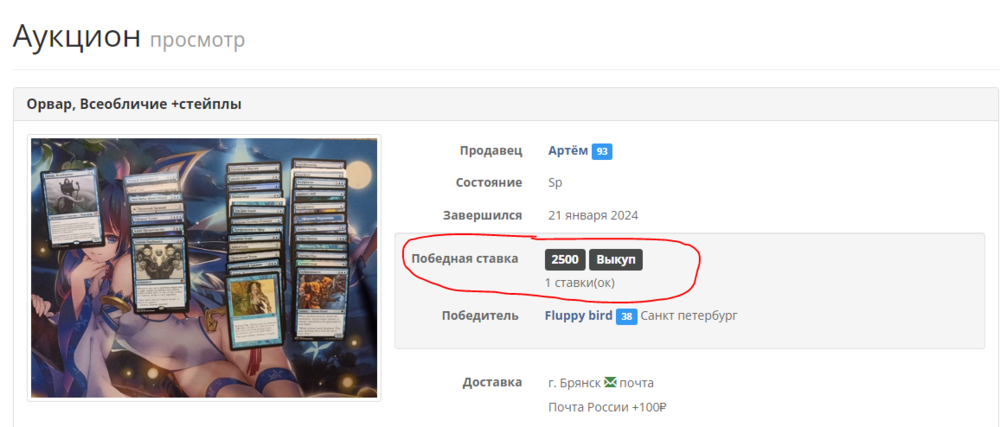
Task: Click the end date 21 января 2024
Action: (x=593, y=215)
